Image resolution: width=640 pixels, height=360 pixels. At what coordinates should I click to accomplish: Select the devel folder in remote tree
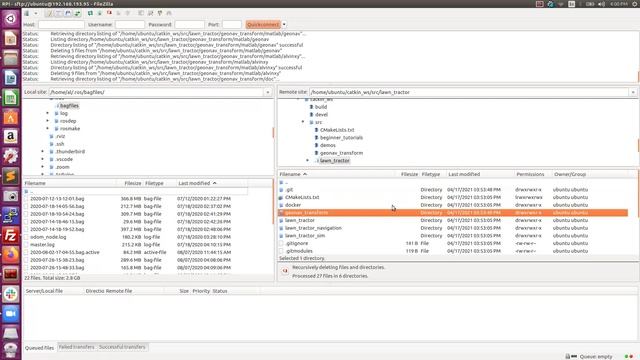coord(321,115)
